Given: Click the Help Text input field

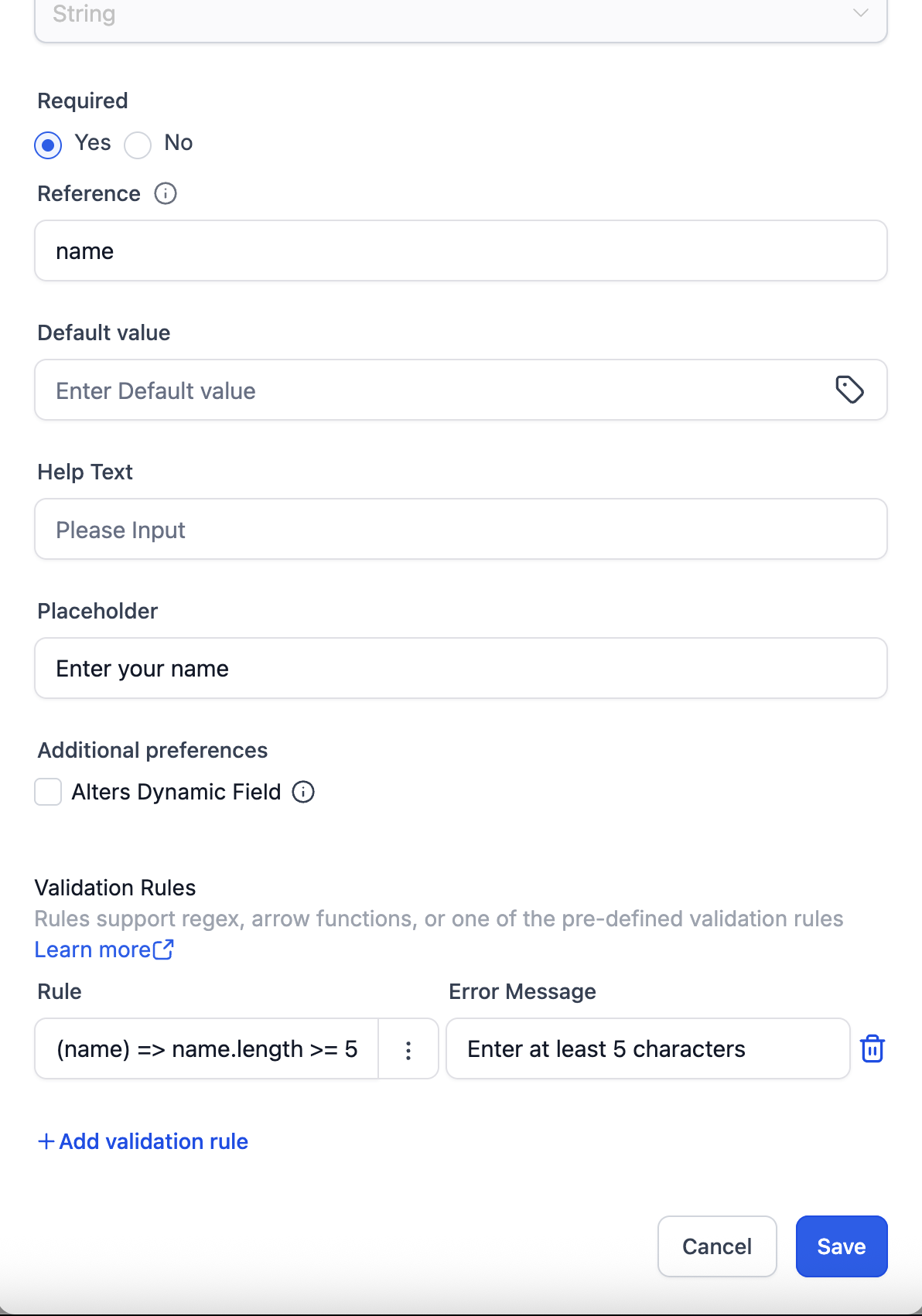Looking at the screenshot, I should pos(460,530).
